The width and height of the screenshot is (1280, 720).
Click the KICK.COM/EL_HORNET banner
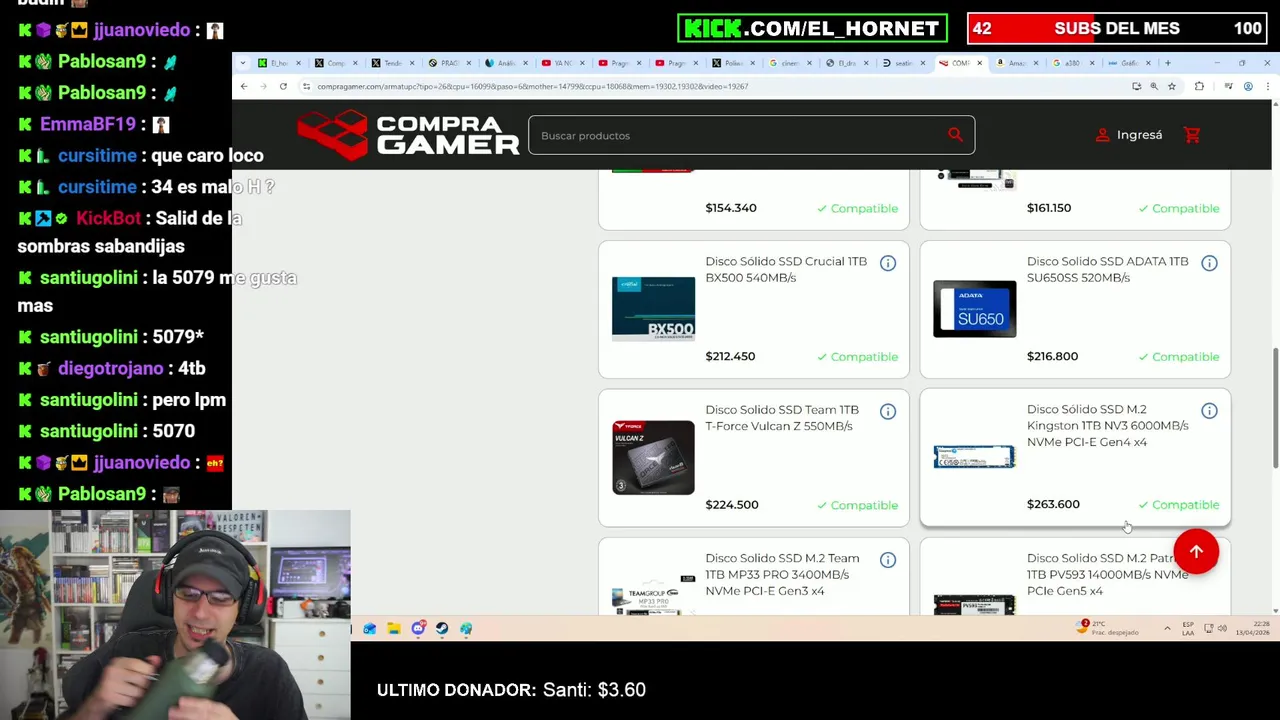[x=812, y=28]
